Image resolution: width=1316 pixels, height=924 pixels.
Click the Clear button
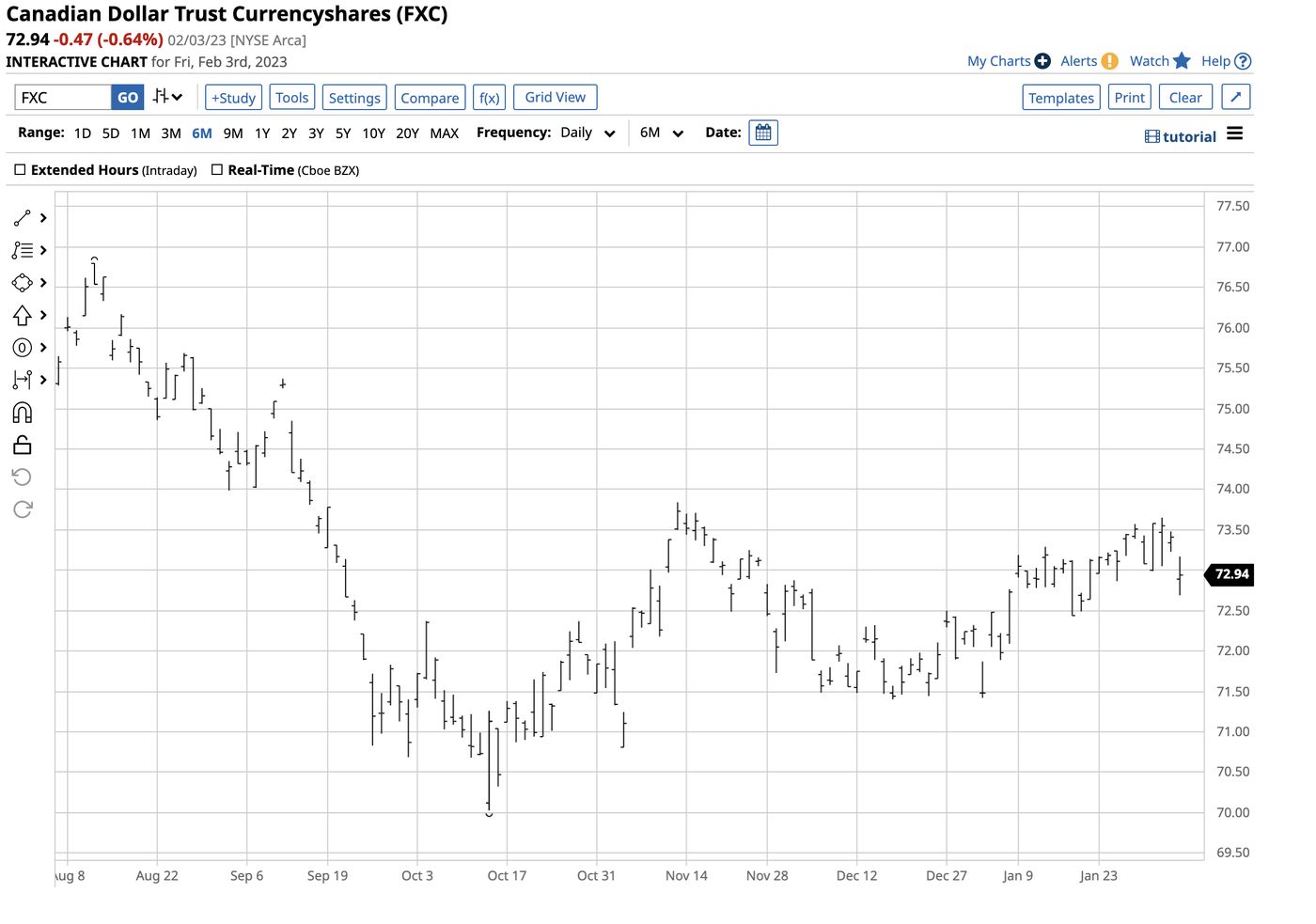[1185, 98]
